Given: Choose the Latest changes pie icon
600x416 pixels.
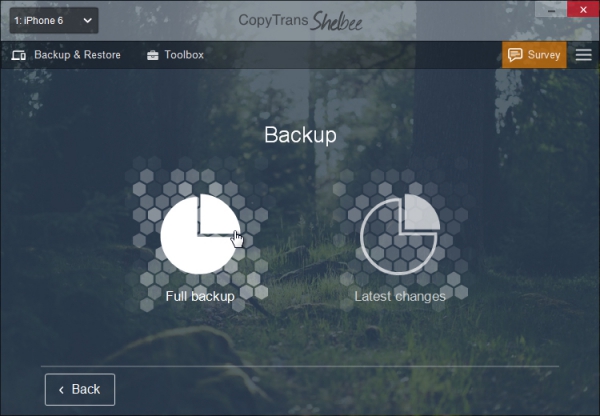Looking at the screenshot, I should [400, 234].
